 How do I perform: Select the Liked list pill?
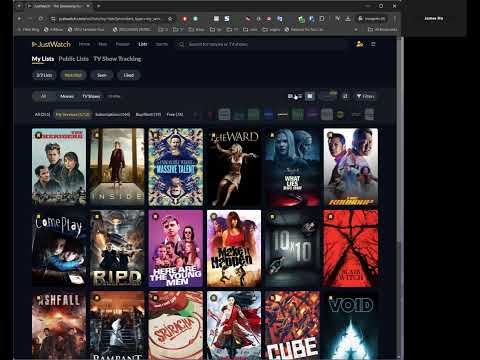pos(129,75)
